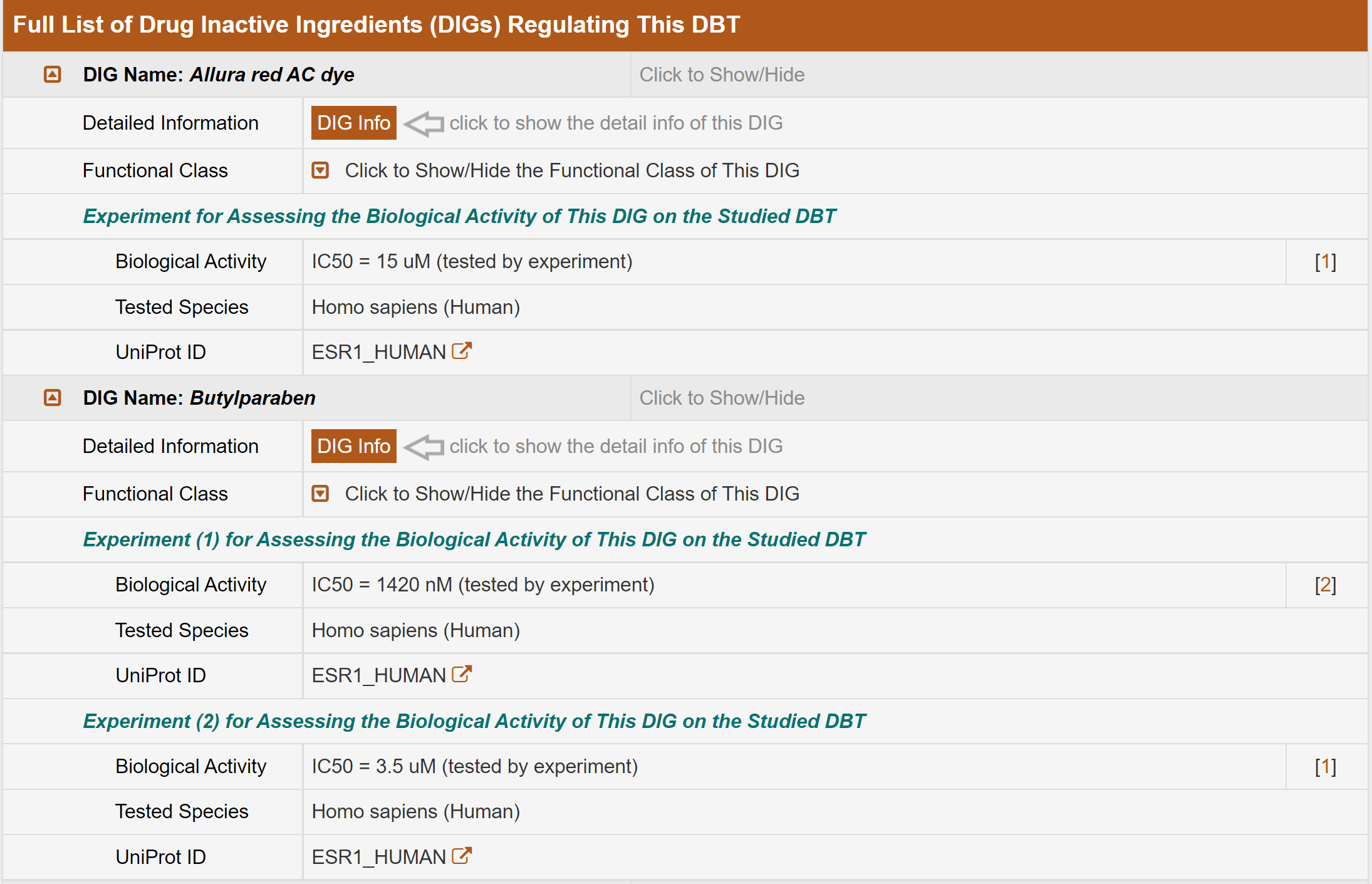Toggle Functional Class icon for Allura red AC dye

click(320, 170)
